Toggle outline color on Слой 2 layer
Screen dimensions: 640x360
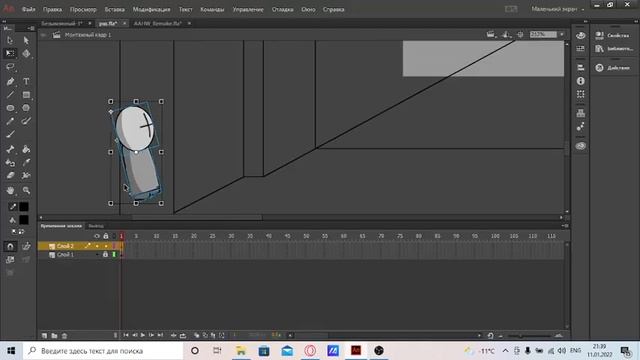click(114, 246)
